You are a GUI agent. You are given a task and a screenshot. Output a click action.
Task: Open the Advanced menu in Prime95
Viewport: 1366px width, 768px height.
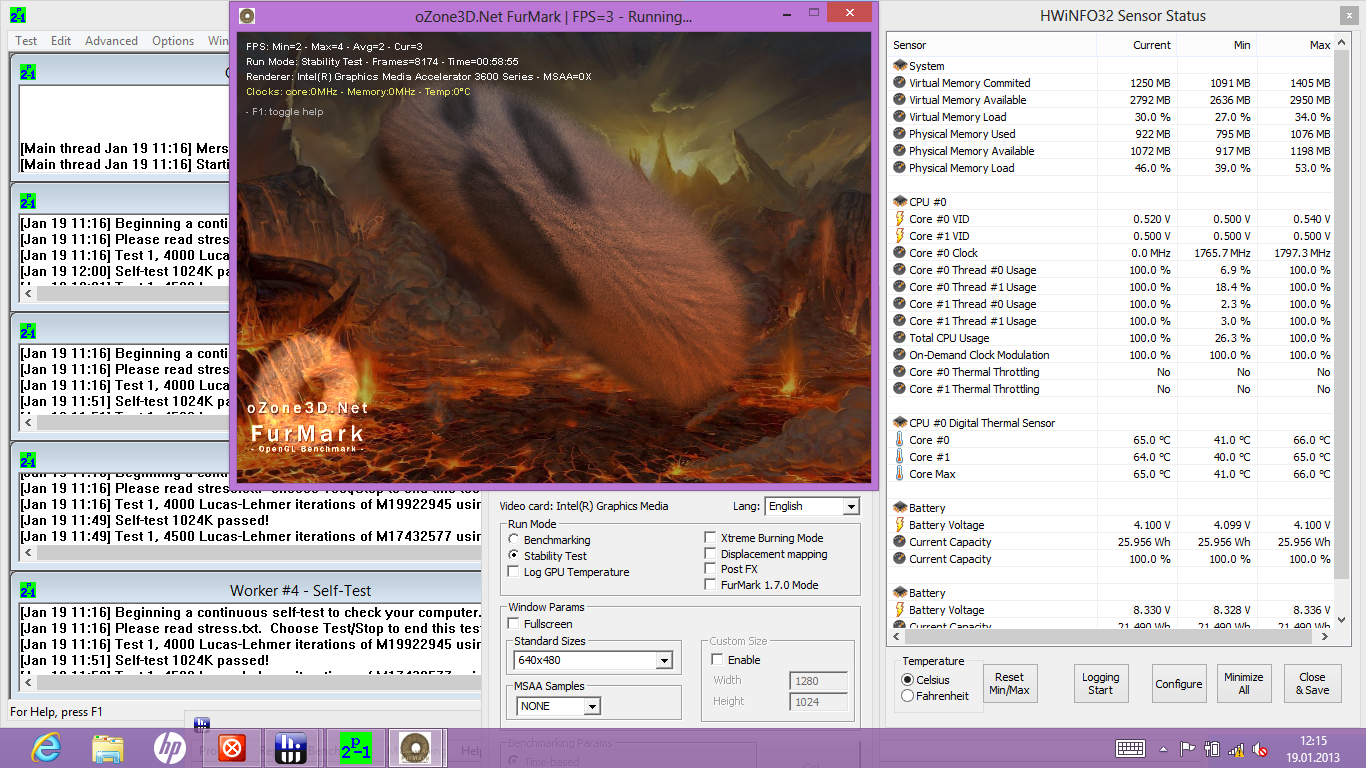(111, 41)
